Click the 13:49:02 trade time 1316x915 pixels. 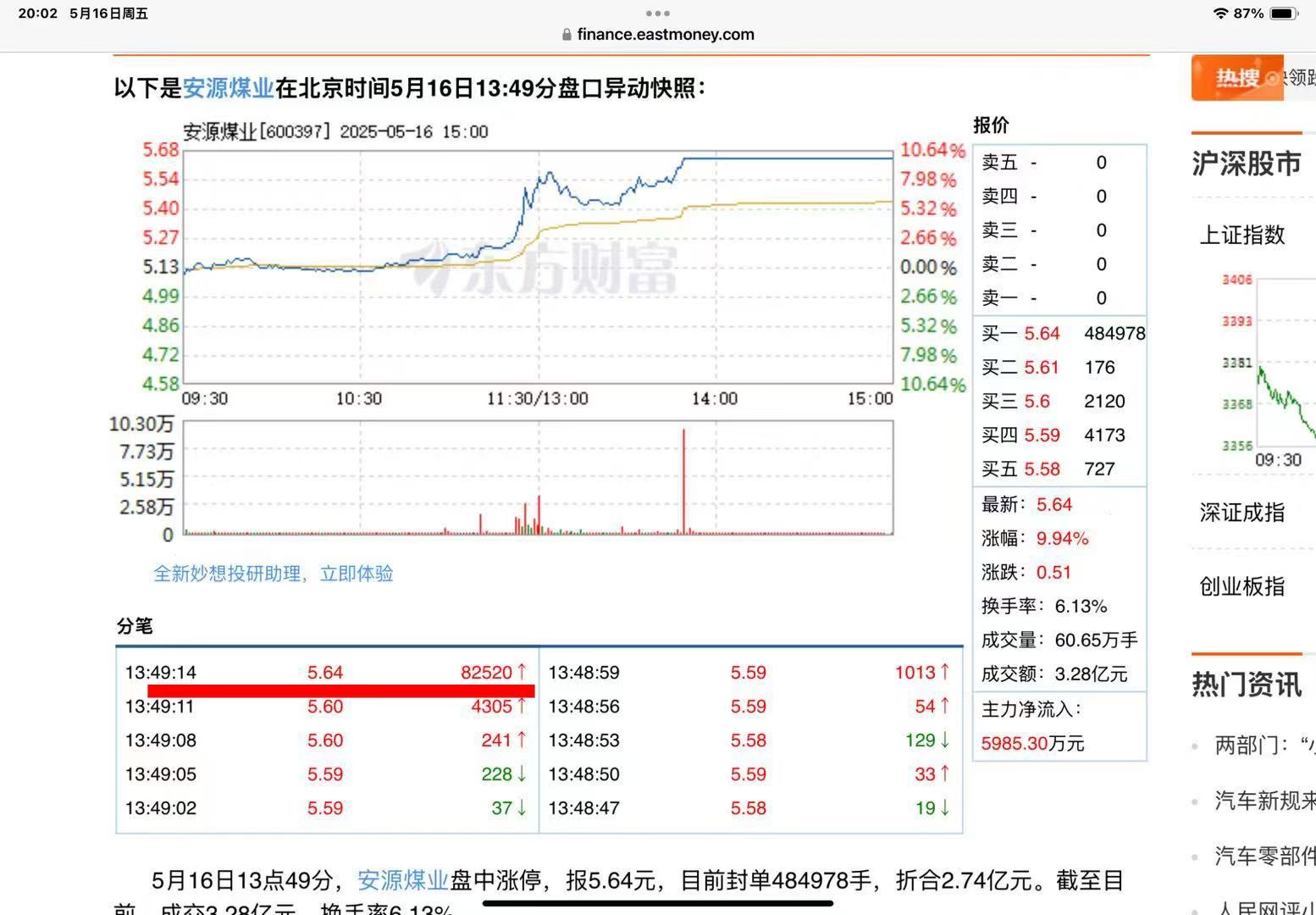[161, 808]
